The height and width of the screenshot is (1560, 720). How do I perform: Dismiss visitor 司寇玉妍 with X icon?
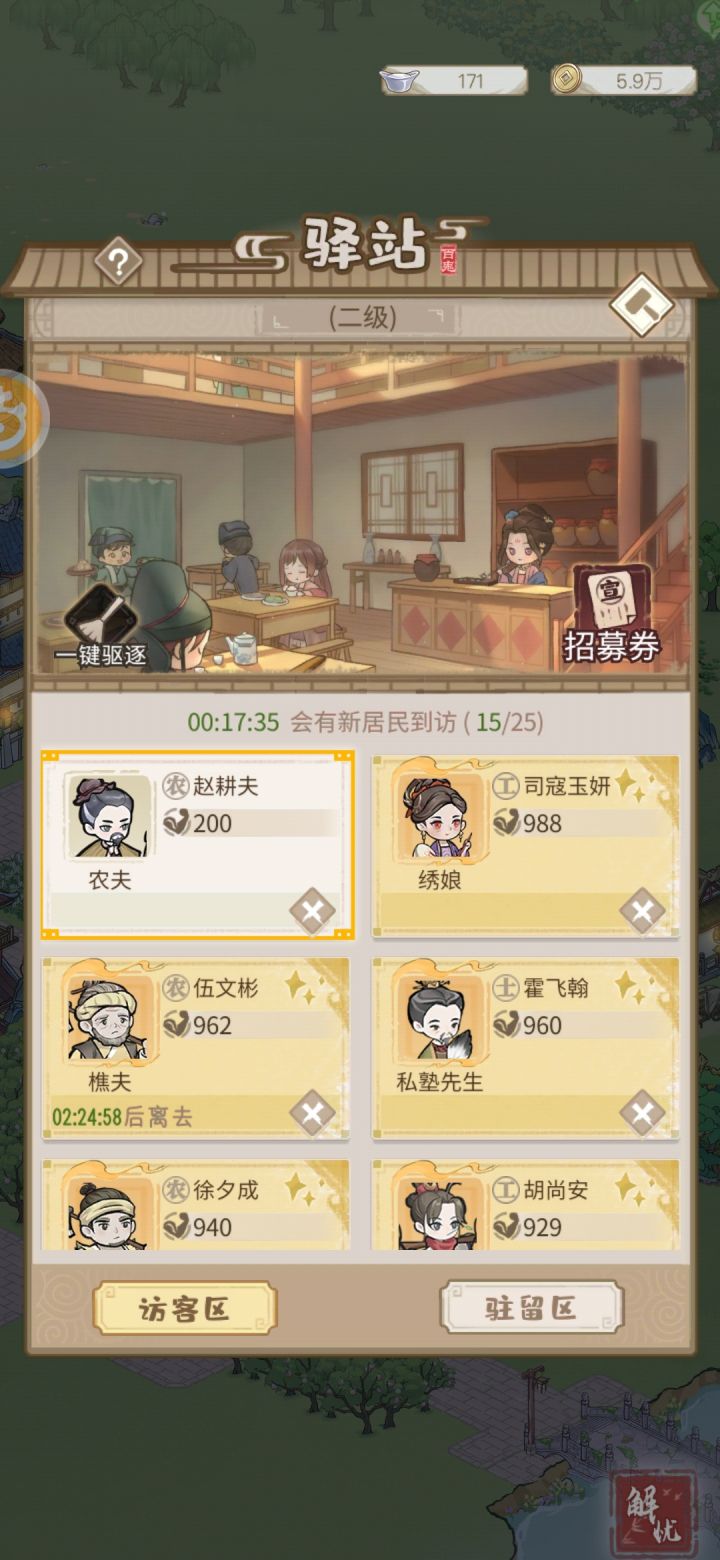(642, 911)
